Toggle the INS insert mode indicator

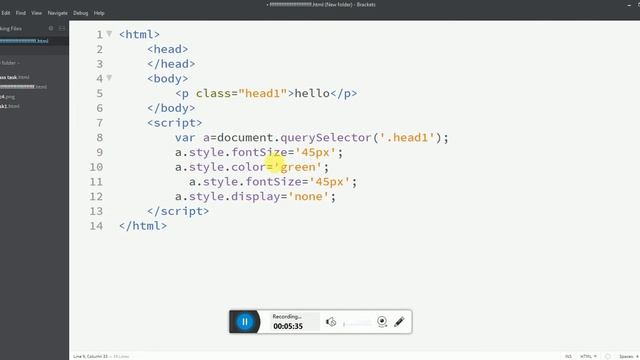[x=568, y=356]
